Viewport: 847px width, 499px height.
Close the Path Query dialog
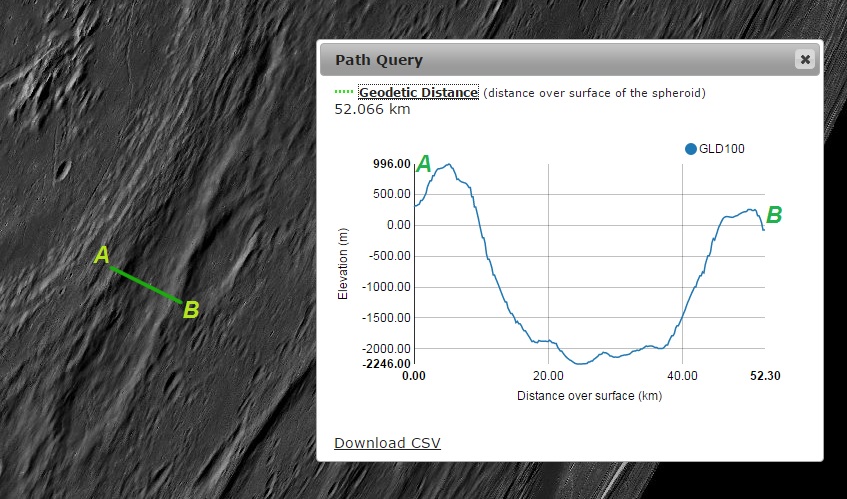(x=804, y=59)
